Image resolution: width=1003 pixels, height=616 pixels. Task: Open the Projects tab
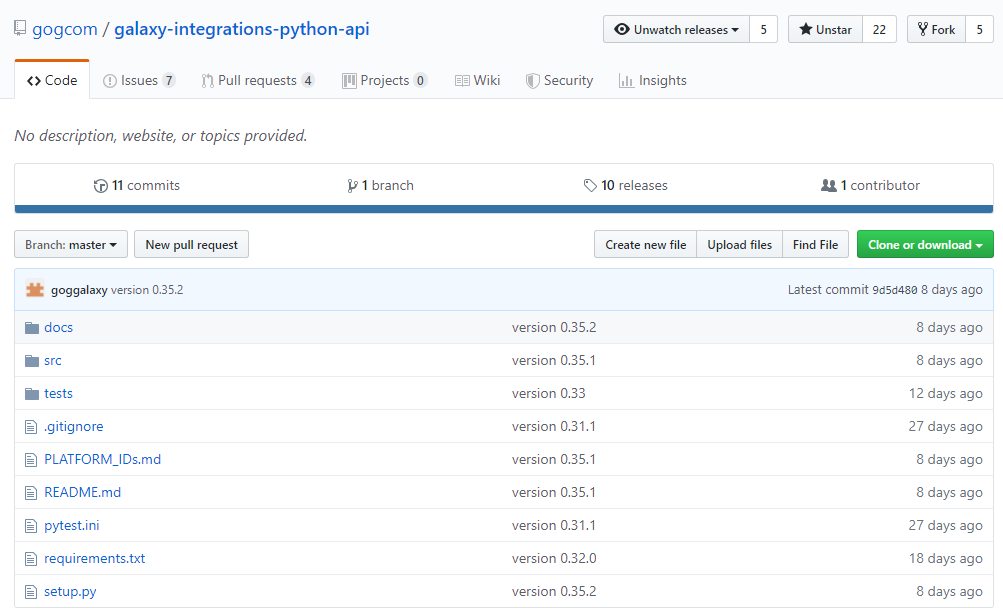(384, 81)
